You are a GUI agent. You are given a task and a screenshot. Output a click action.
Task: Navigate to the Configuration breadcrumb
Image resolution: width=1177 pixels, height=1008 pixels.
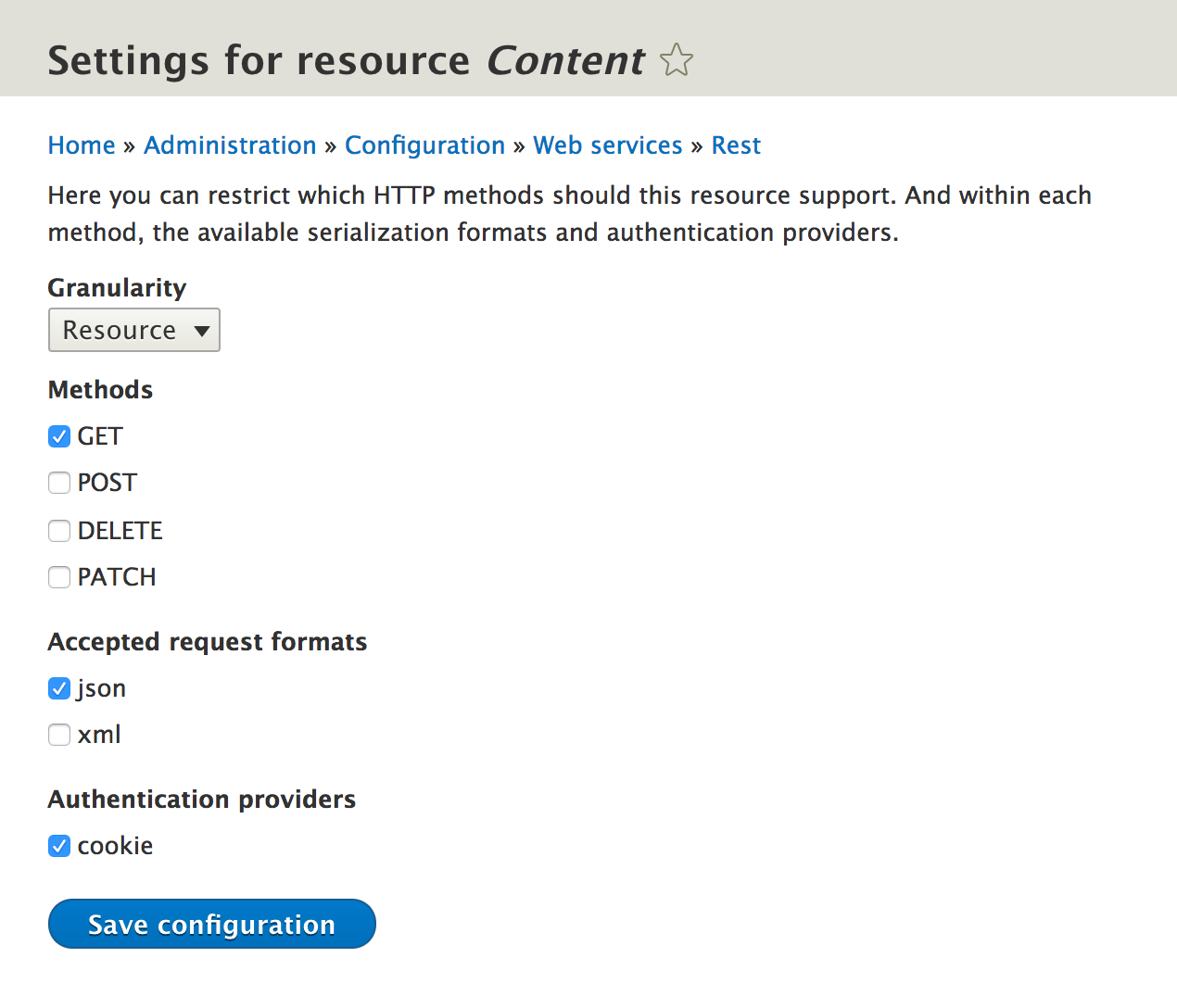click(x=424, y=145)
